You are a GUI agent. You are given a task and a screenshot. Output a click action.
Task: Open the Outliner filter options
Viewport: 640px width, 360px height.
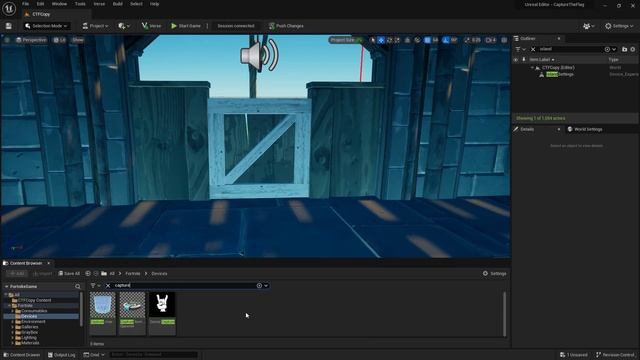click(520, 49)
